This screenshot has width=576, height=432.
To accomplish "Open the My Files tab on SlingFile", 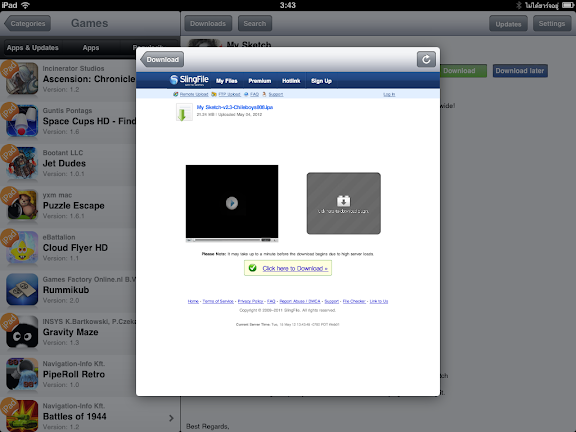I will click(x=226, y=81).
